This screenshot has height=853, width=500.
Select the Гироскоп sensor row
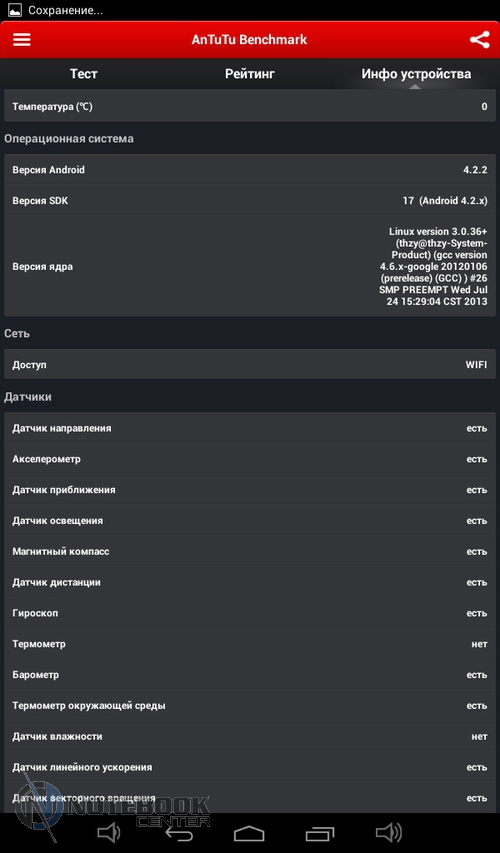(x=250, y=613)
